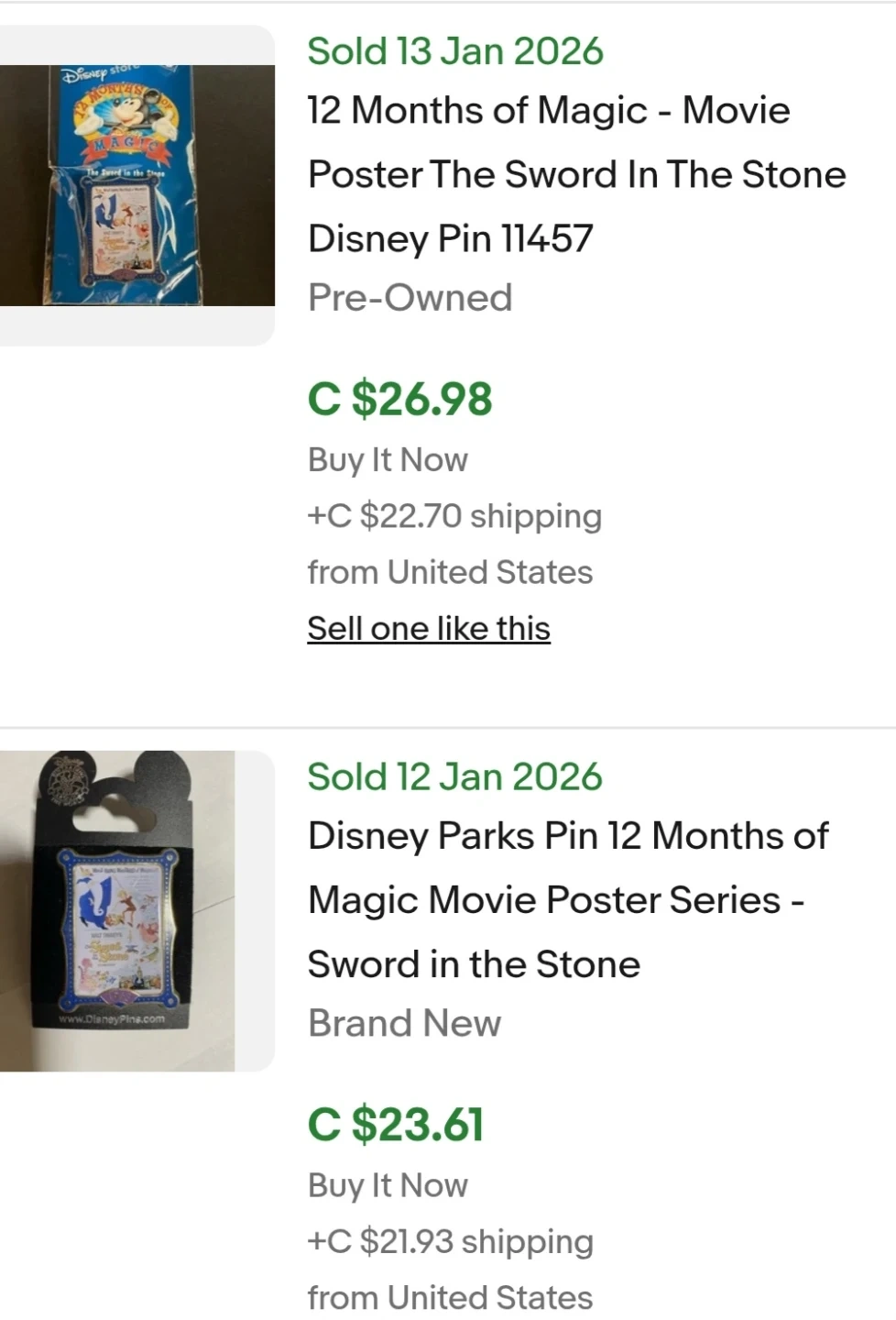Click the +C $21.93 shipping text
This screenshot has height=1320, width=896.
[451, 1242]
